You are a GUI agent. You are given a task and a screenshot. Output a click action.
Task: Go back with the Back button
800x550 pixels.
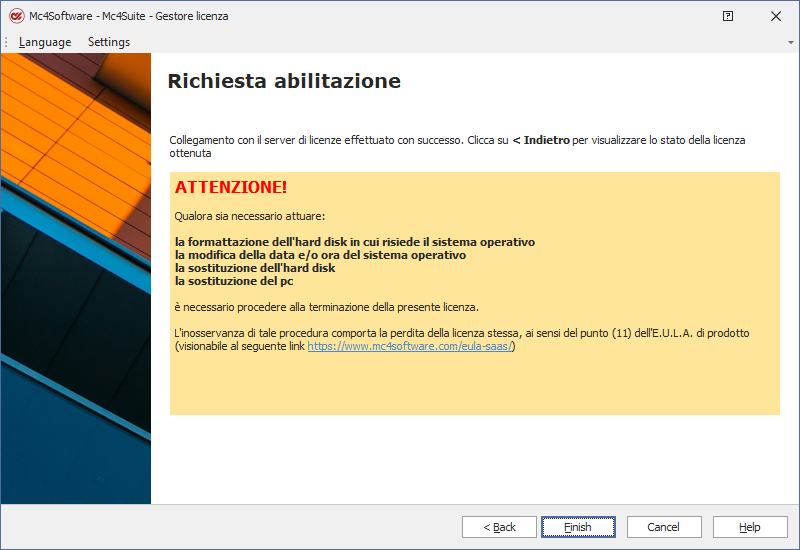click(x=499, y=527)
